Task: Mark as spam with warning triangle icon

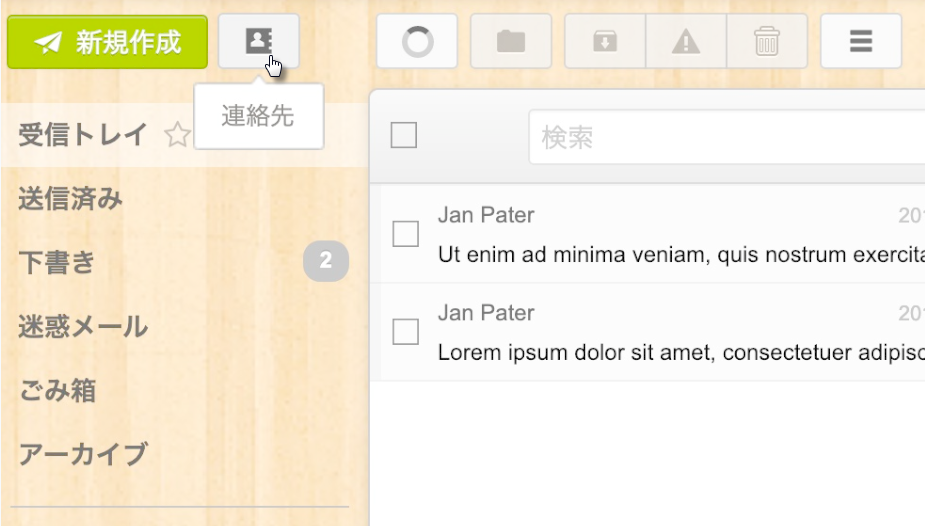Action: tap(686, 41)
